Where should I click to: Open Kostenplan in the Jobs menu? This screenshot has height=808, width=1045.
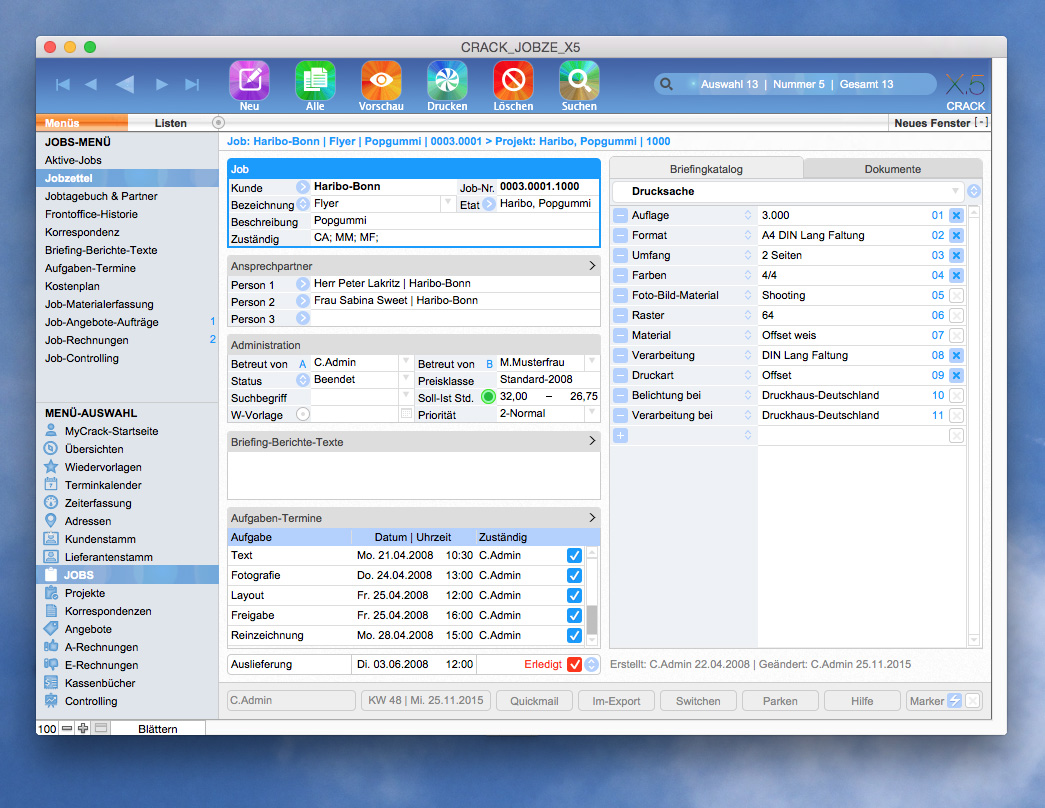click(71, 286)
